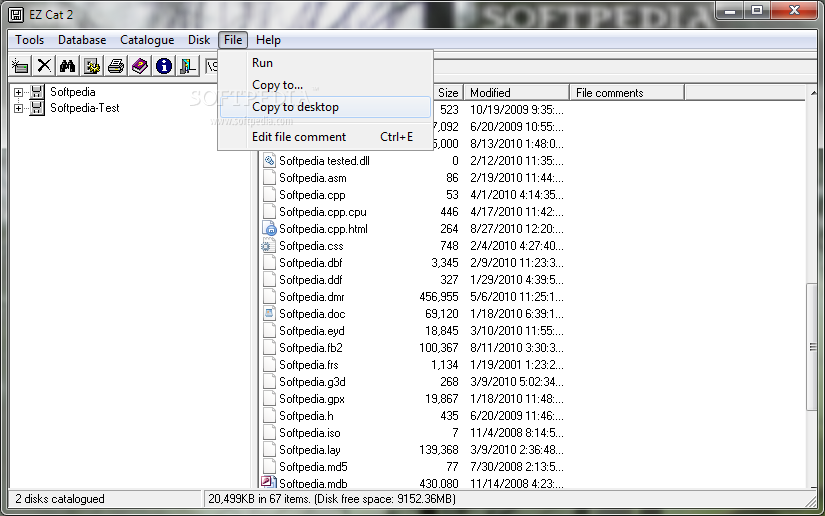Click the Softpedia.dmr file icon
Viewport: 825px width, 516px height.
[x=269, y=297]
